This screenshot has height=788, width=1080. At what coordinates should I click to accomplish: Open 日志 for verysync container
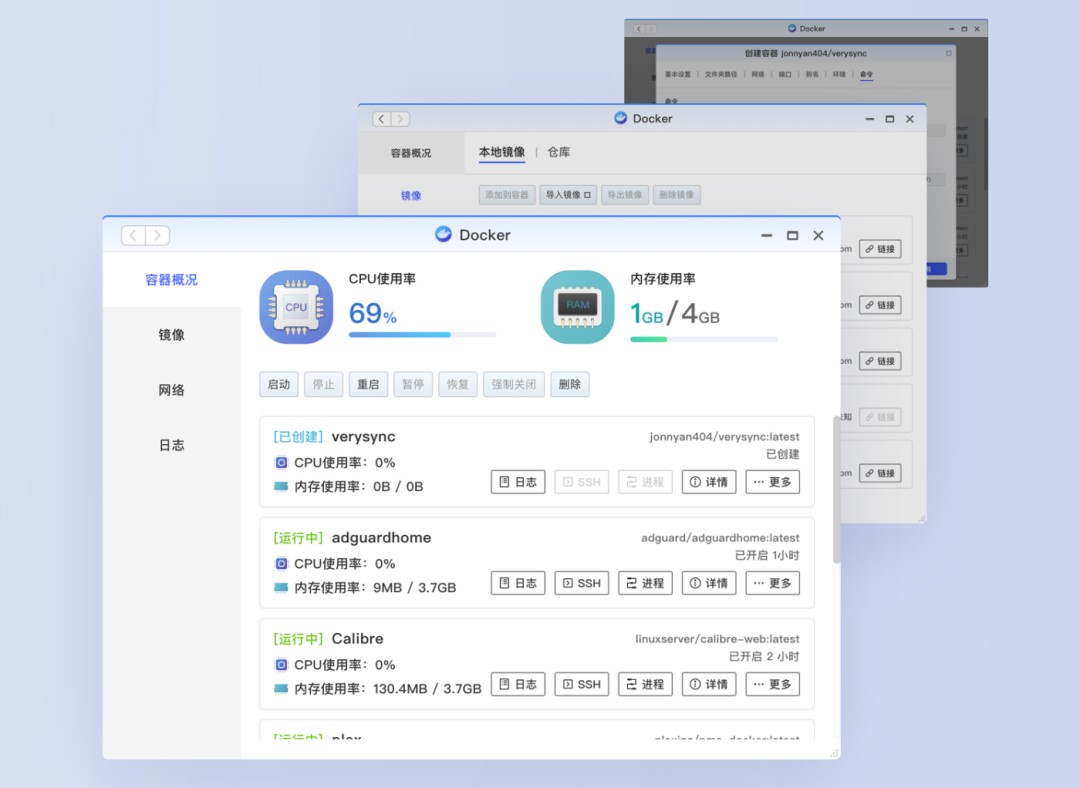pos(518,482)
